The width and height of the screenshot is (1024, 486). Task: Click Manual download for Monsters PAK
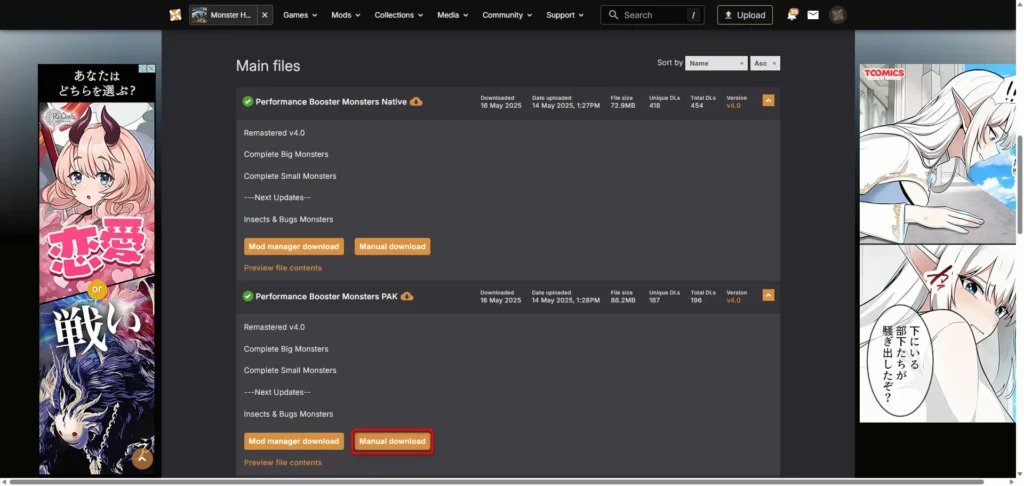[392, 441]
